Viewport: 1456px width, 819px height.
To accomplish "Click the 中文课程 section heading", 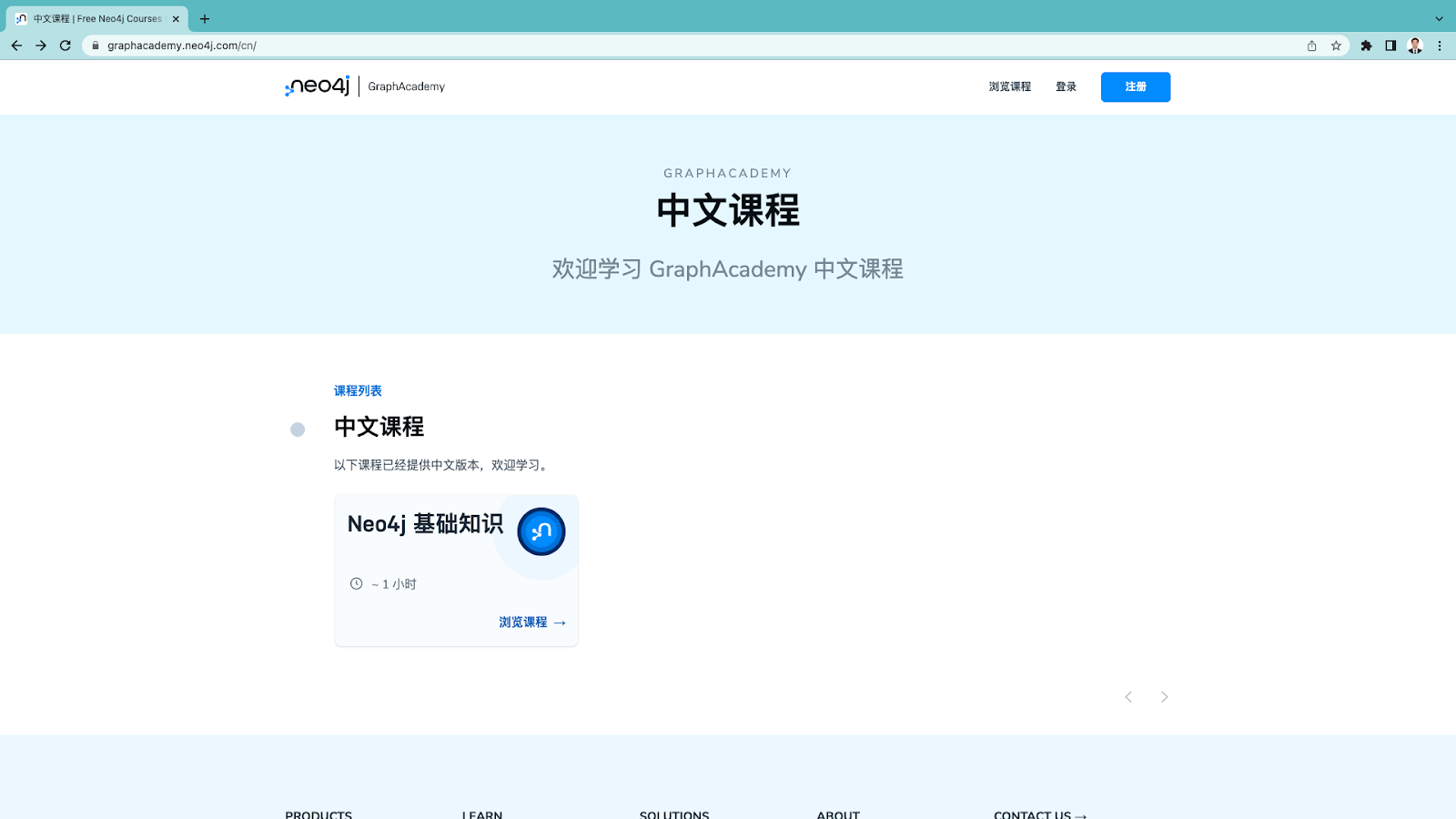I will pos(379,427).
